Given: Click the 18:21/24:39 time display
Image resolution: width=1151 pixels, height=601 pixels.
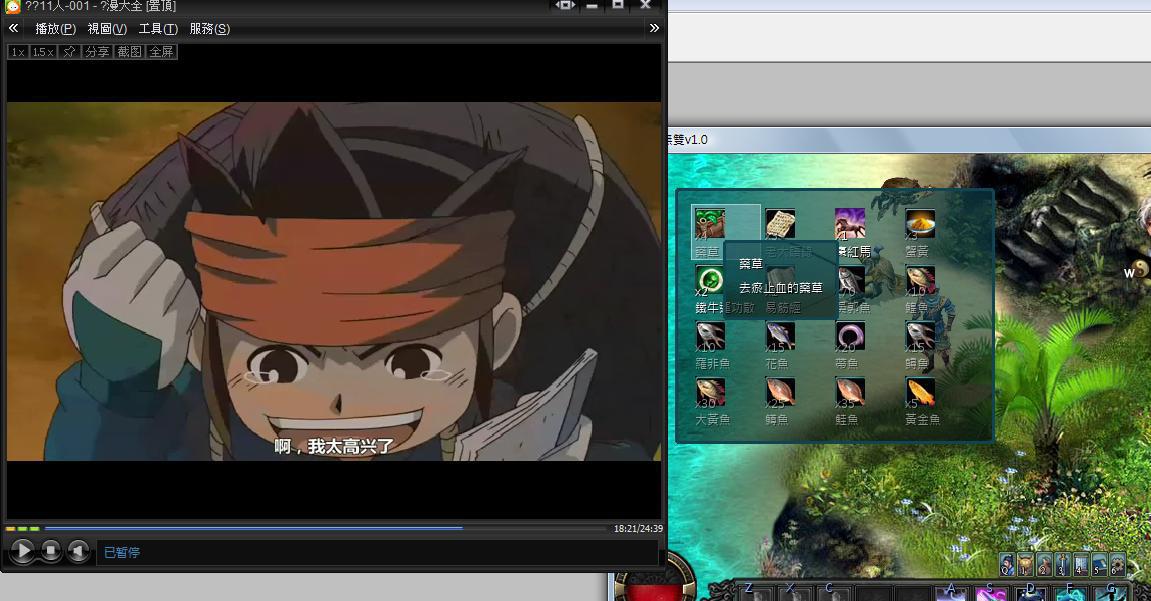Looking at the screenshot, I should pos(638,528).
